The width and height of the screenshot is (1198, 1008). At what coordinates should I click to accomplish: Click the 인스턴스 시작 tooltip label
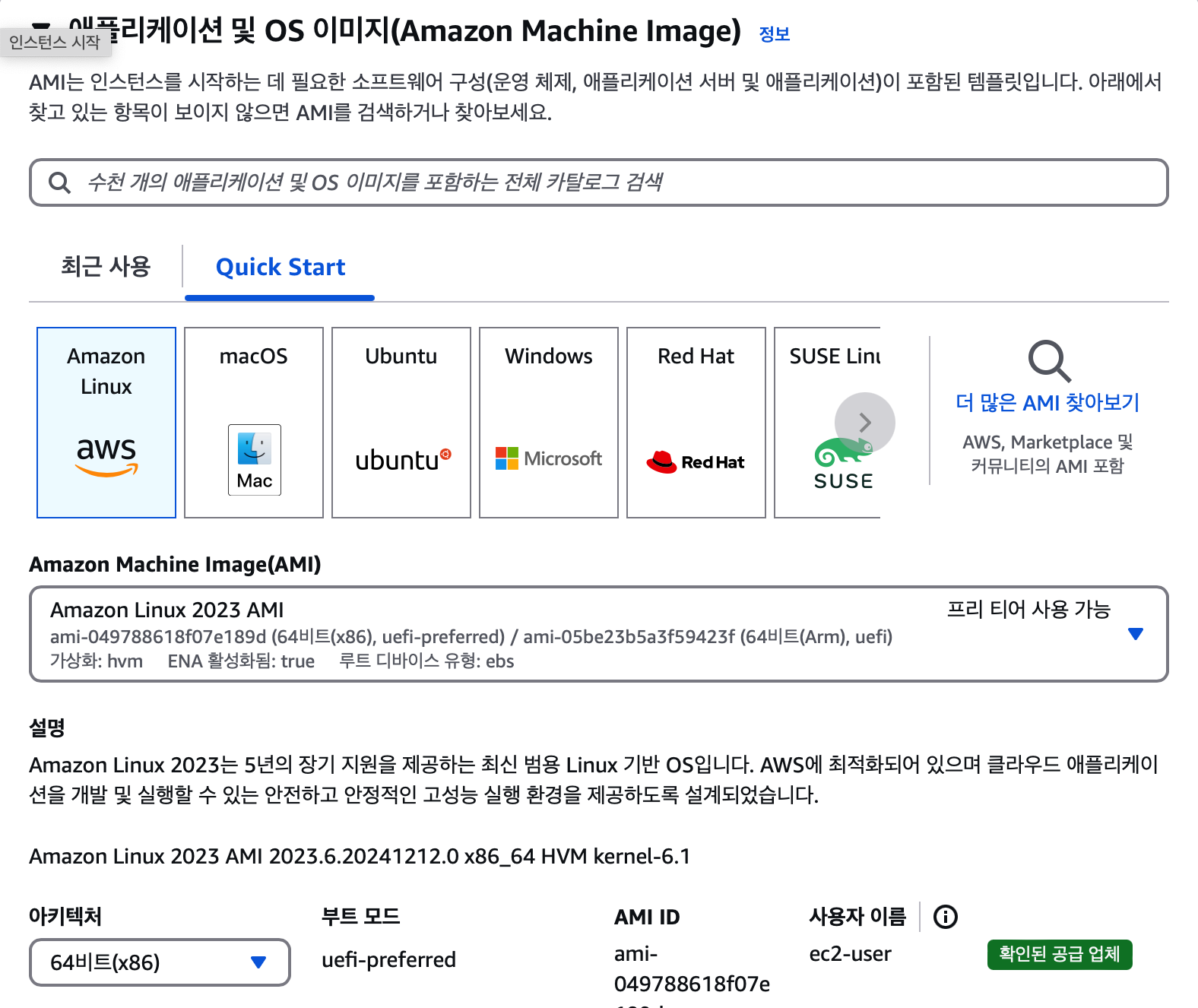(x=55, y=43)
